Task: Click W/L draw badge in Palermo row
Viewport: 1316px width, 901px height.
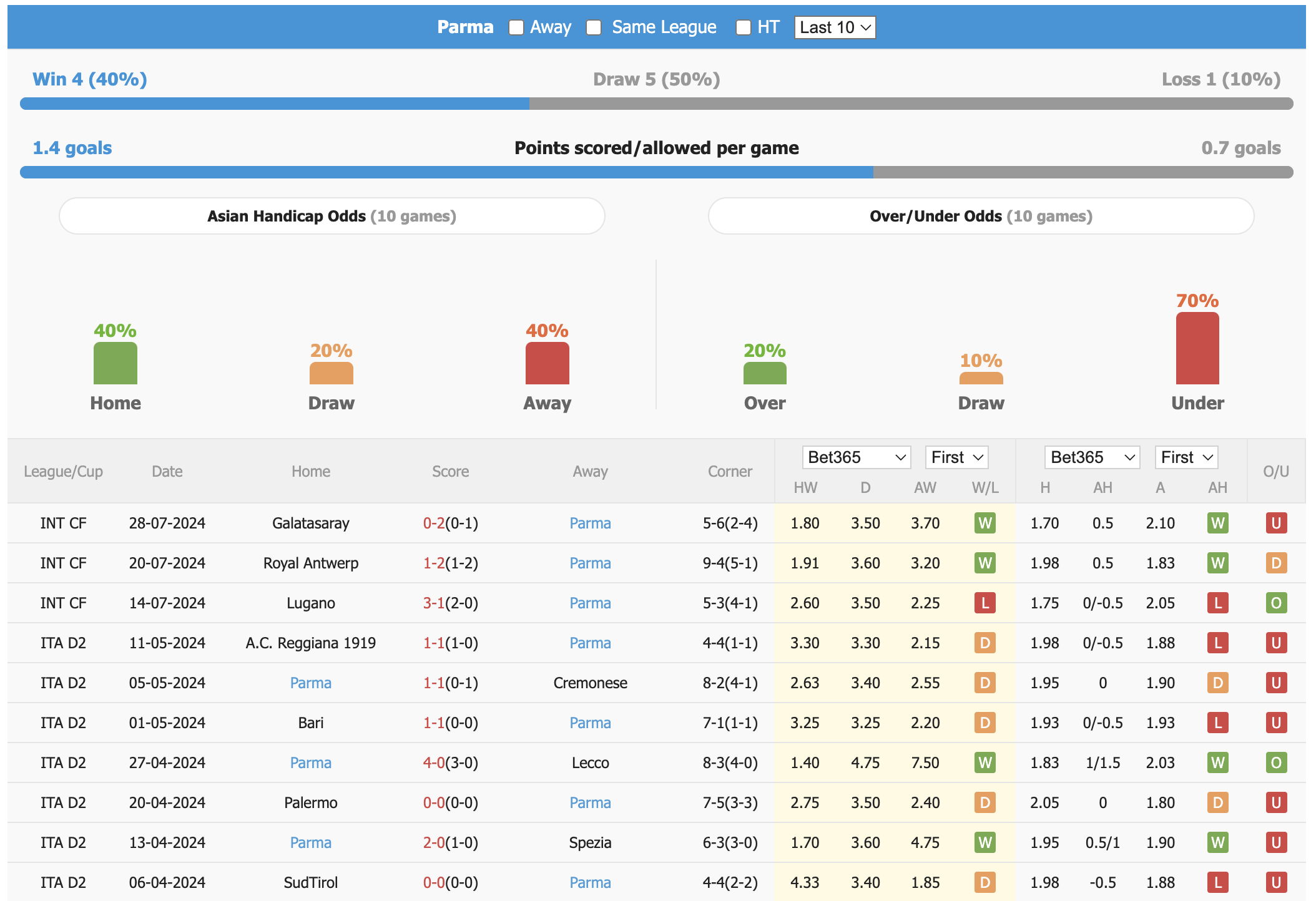Action: click(985, 802)
